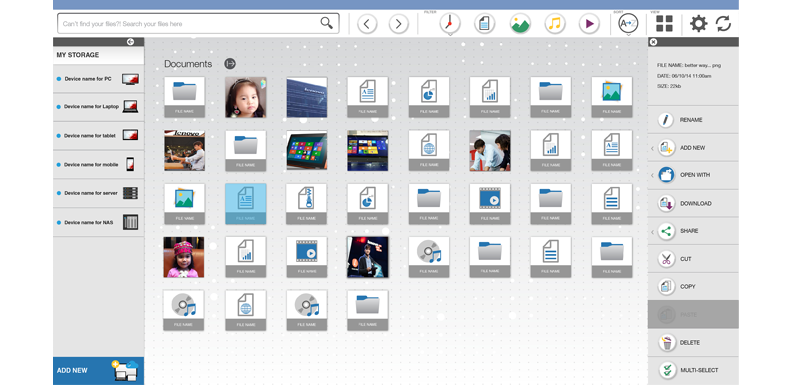Click ADD NEW in the actions panel
790x385 pixels.
pyautogui.click(x=693, y=148)
